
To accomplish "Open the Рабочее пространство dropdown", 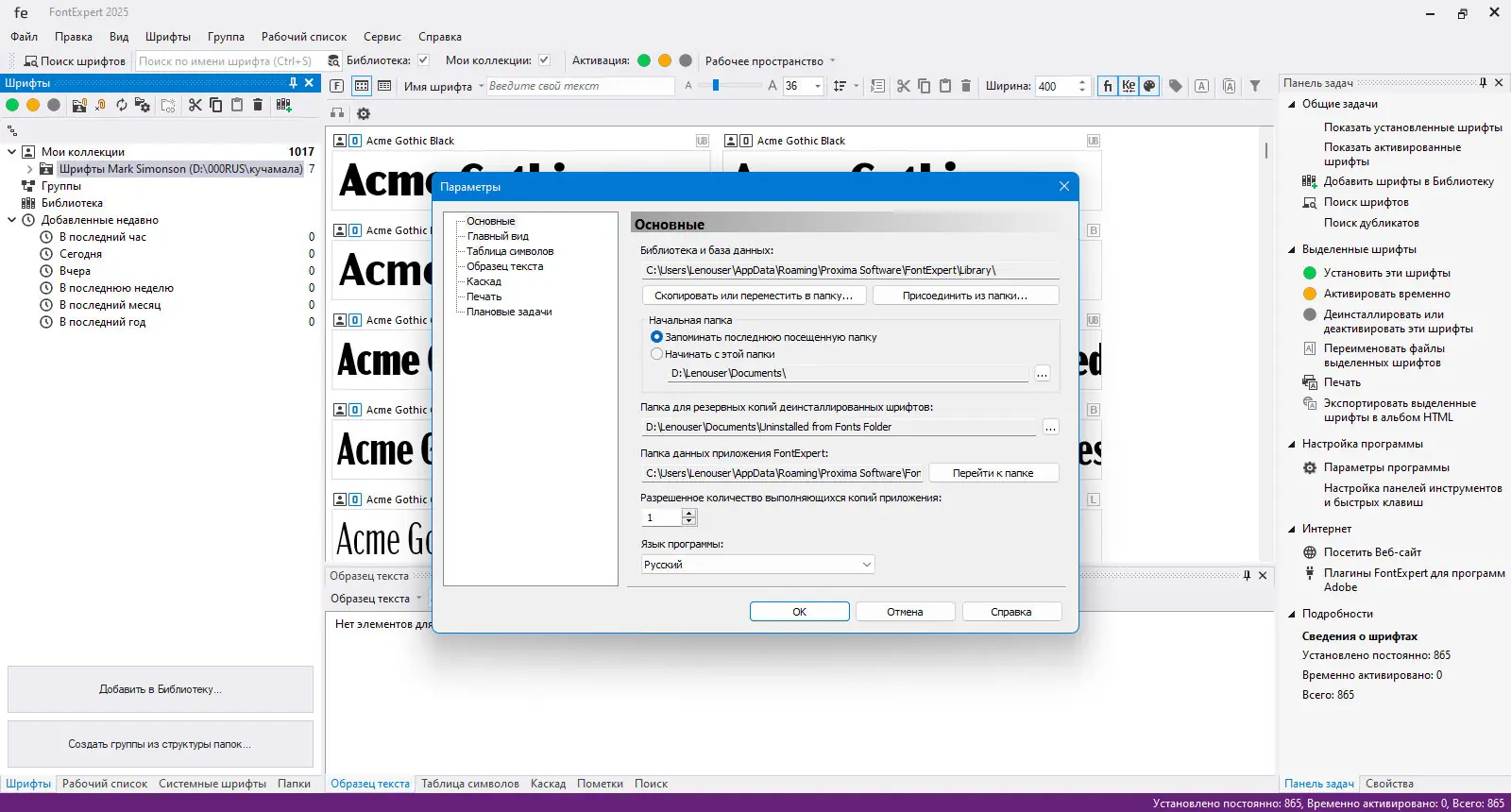I will [x=832, y=61].
